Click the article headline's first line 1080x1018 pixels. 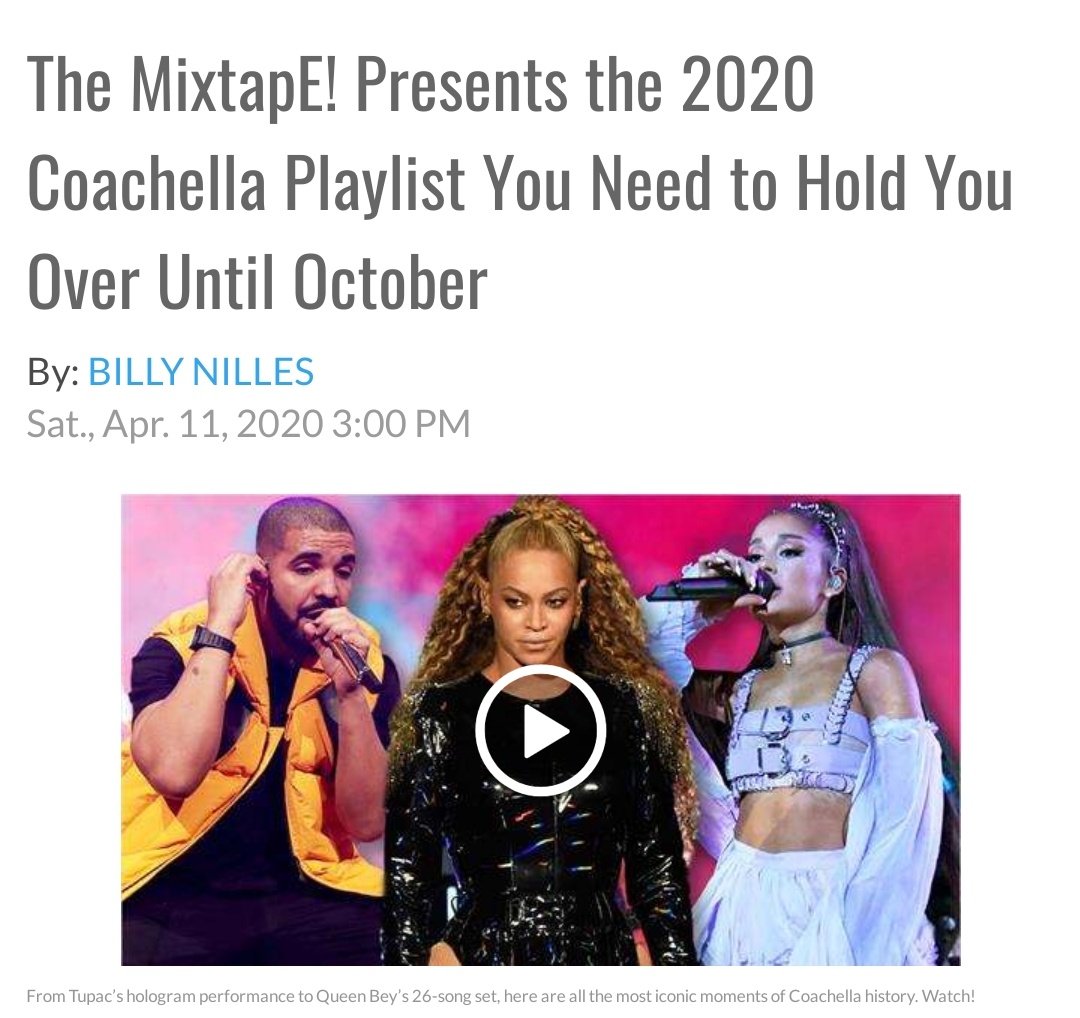point(421,85)
